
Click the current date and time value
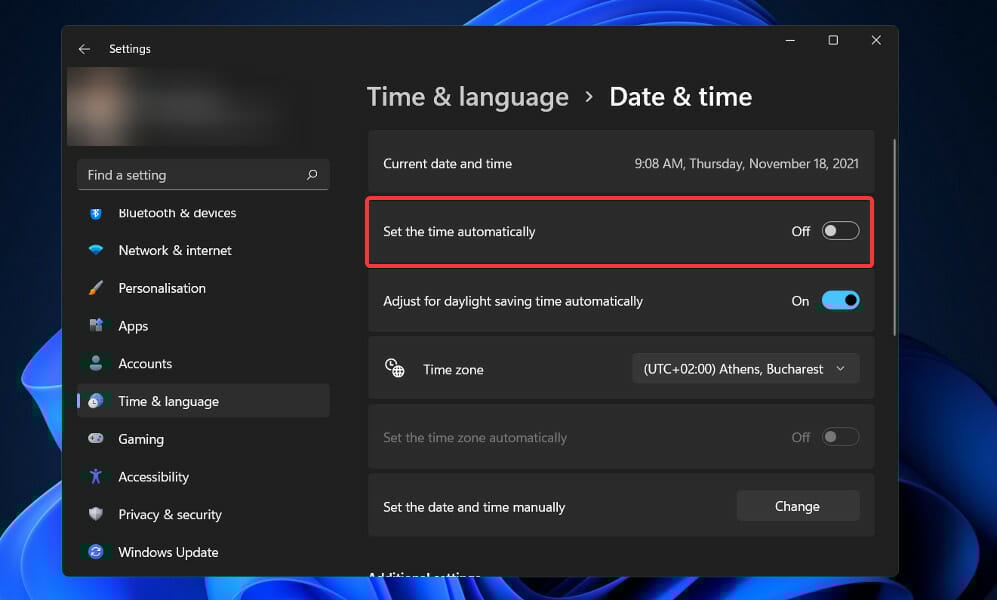[746, 163]
